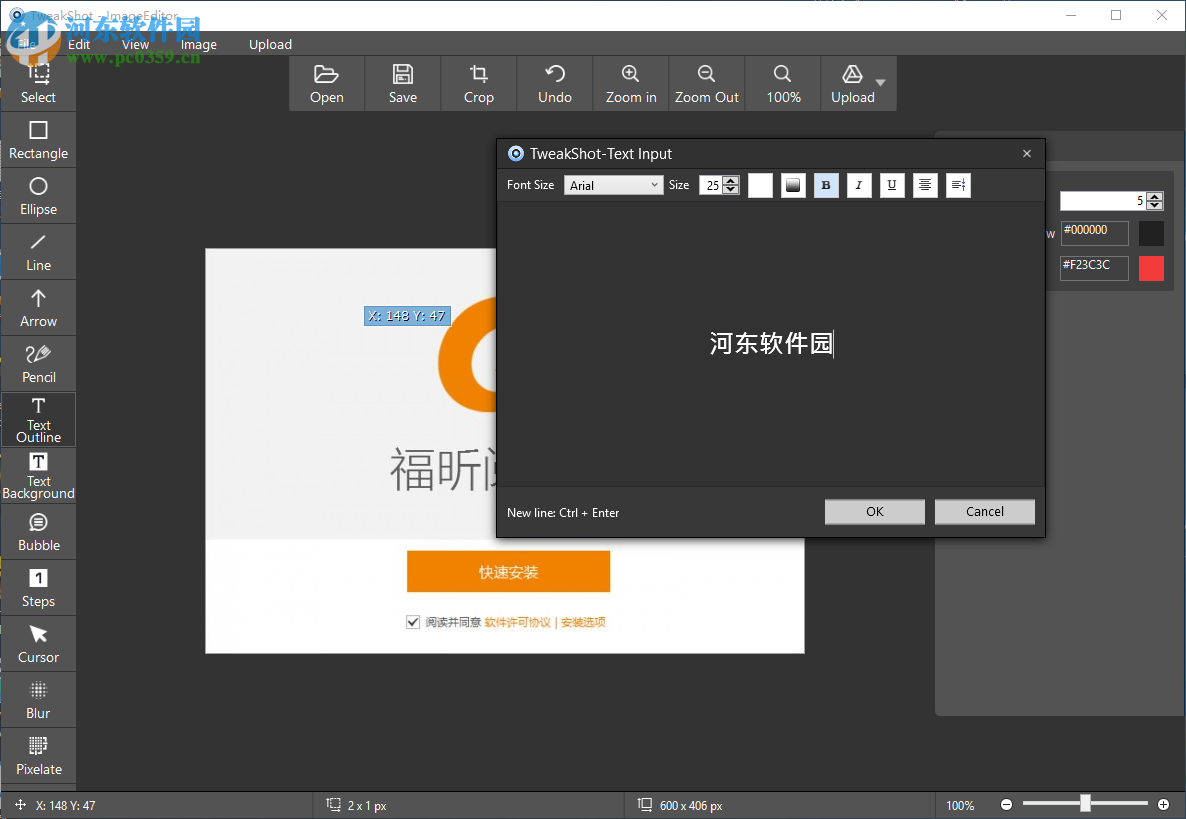The height and width of the screenshot is (819, 1186).
Task: Click the Crop tool in the toolbar
Action: [478, 83]
